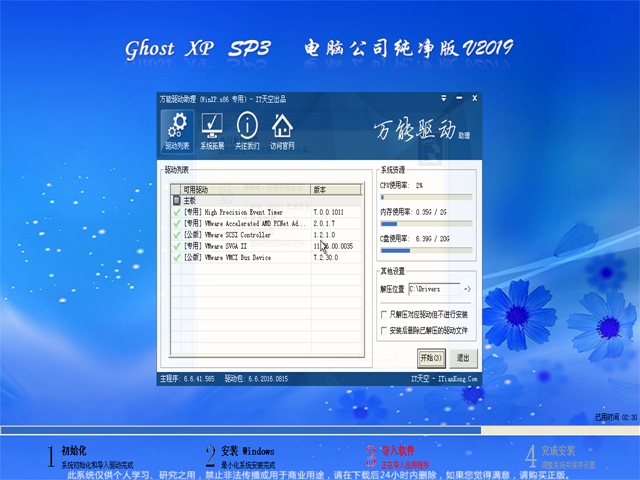Click the C盘使用率 progress bar

click(x=427, y=250)
